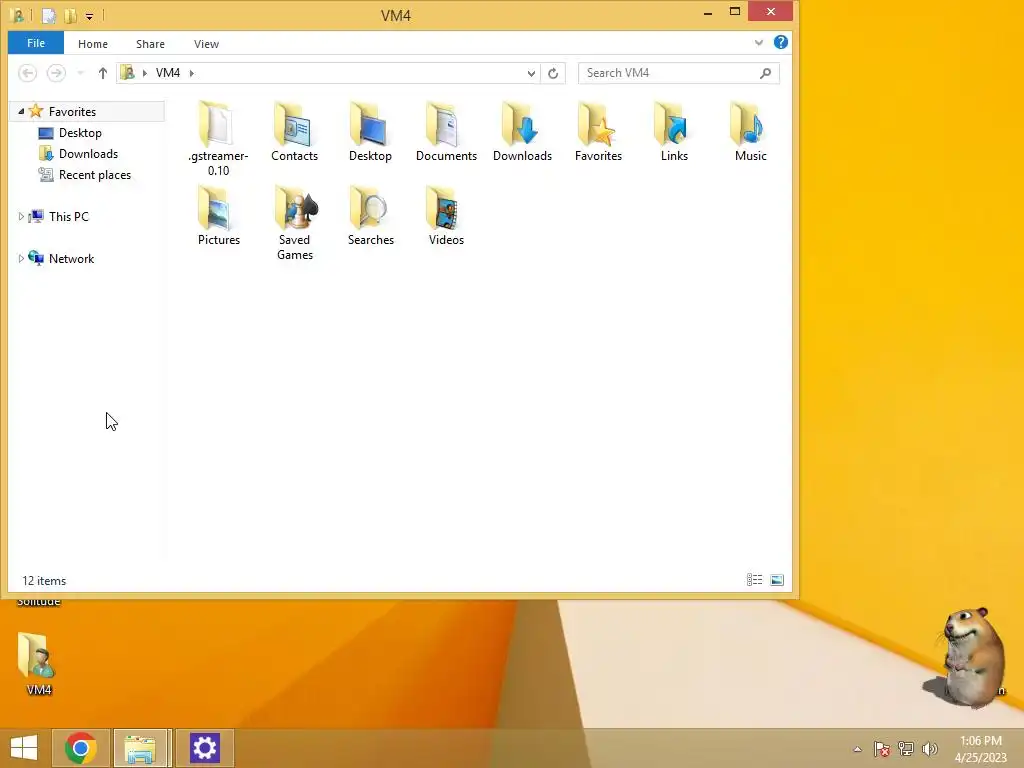Image resolution: width=1024 pixels, height=768 pixels.
Task: Click New folder icon in quick access toolbar
Action: click(70, 16)
